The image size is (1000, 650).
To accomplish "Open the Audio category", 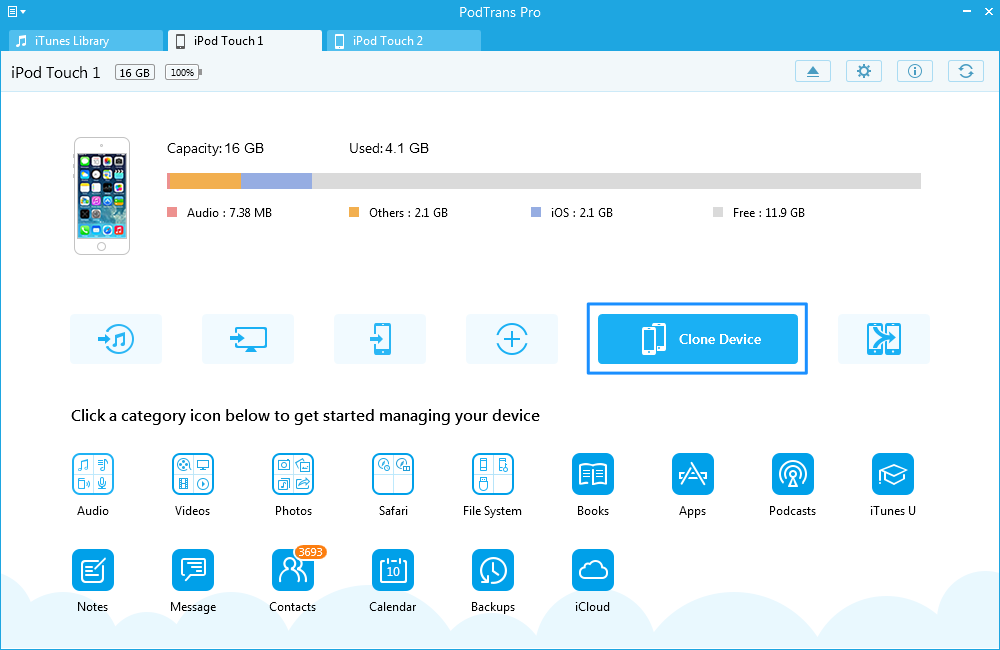I will 92,474.
